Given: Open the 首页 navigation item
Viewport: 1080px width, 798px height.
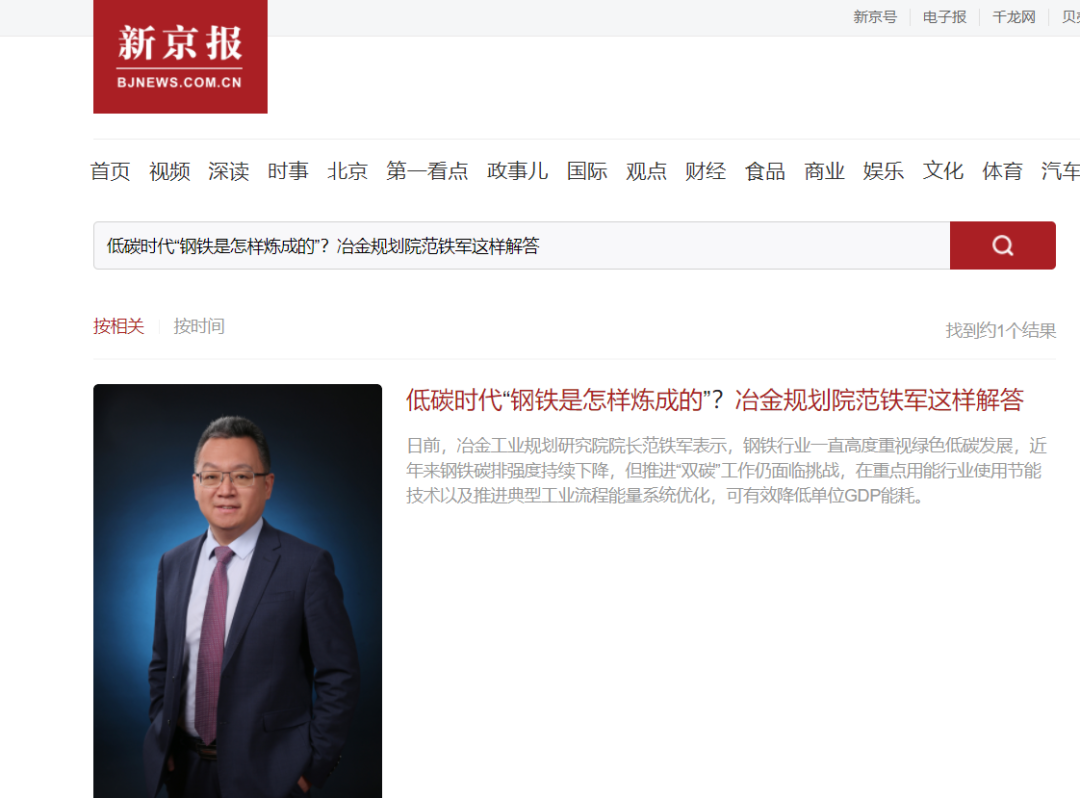Looking at the screenshot, I should (110, 171).
